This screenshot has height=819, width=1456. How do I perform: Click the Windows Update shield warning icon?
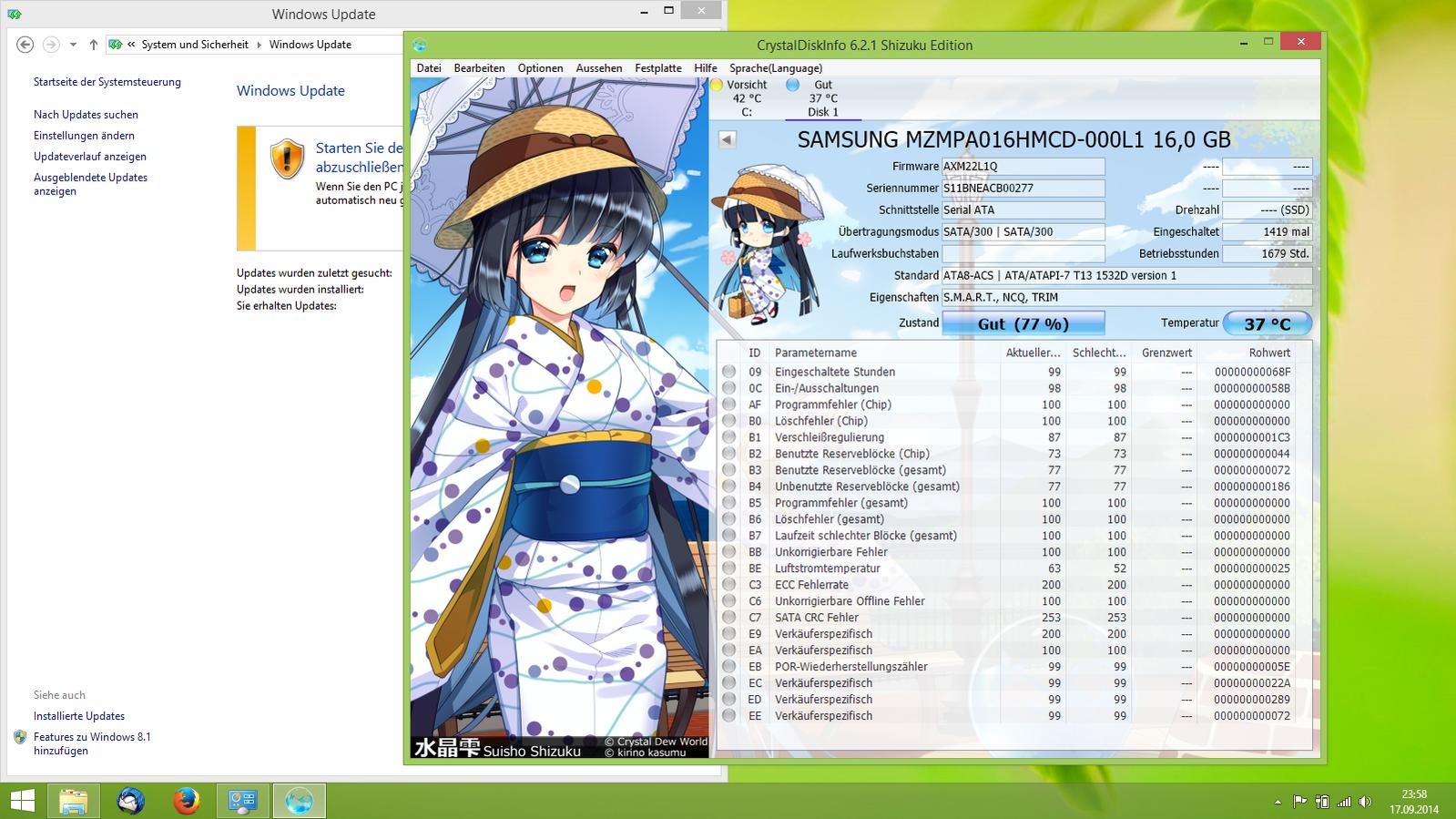tap(287, 159)
